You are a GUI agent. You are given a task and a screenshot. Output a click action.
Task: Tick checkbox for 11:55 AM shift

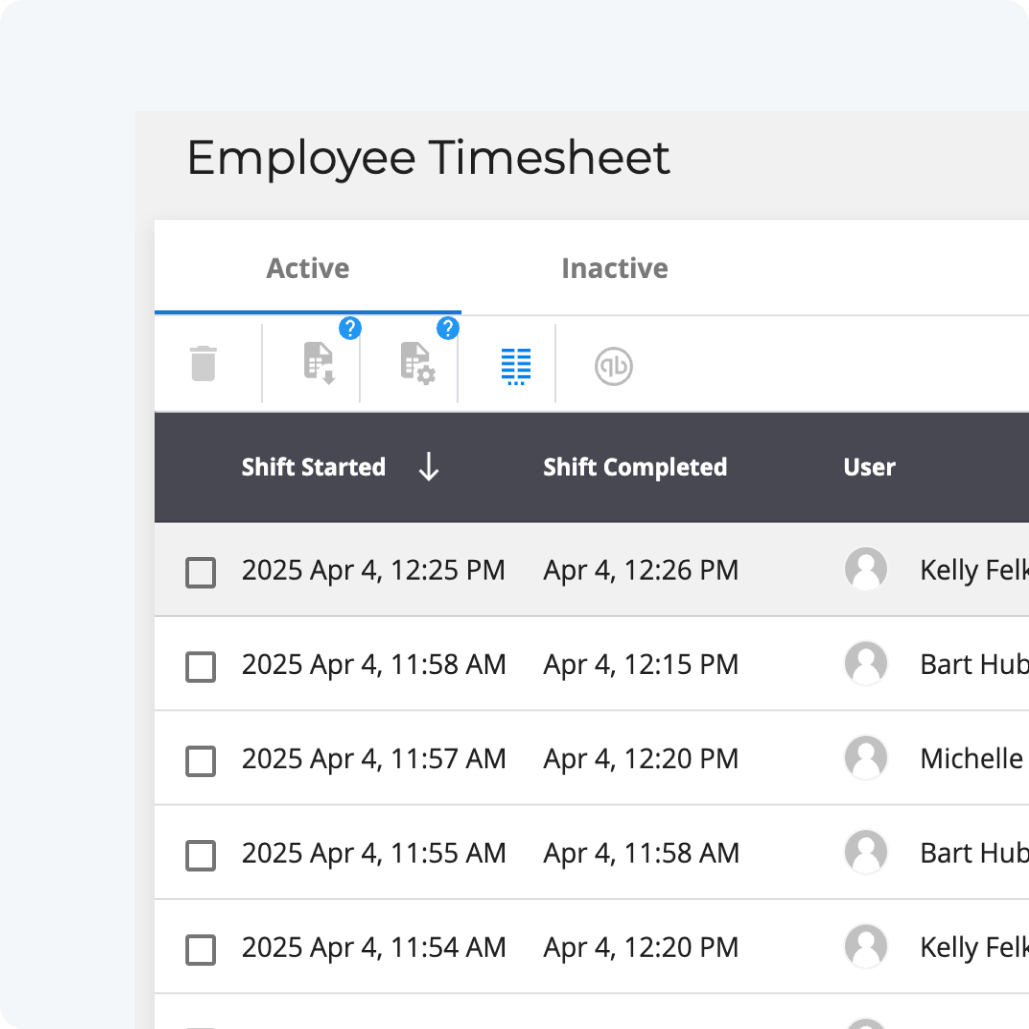tap(200, 855)
